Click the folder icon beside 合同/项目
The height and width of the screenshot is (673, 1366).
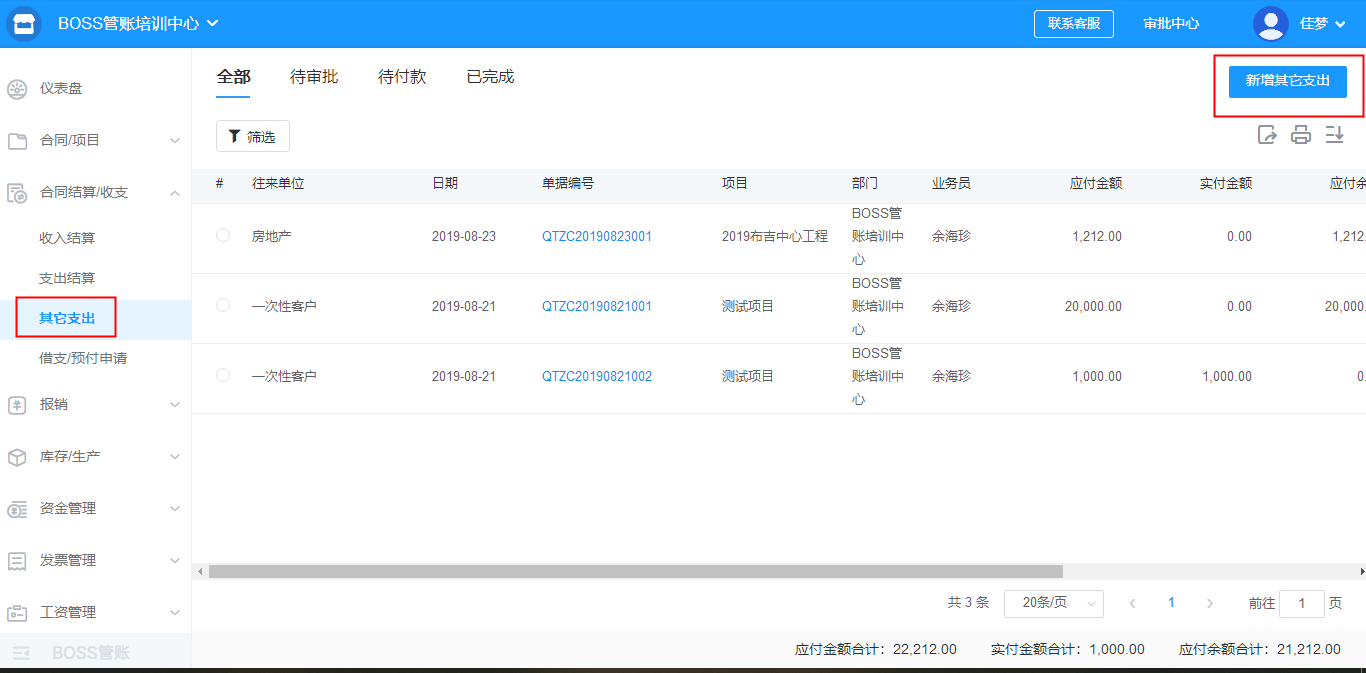click(17, 141)
